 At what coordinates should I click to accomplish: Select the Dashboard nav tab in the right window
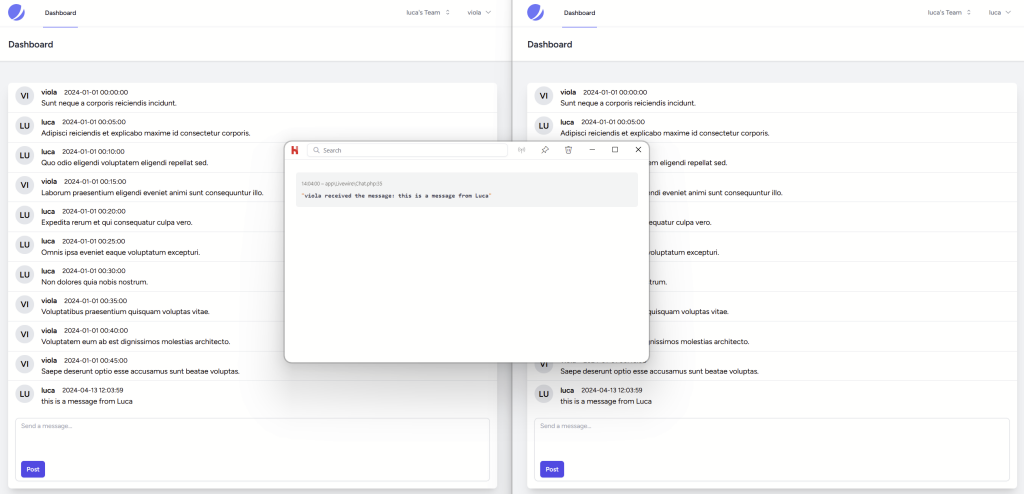coord(579,13)
